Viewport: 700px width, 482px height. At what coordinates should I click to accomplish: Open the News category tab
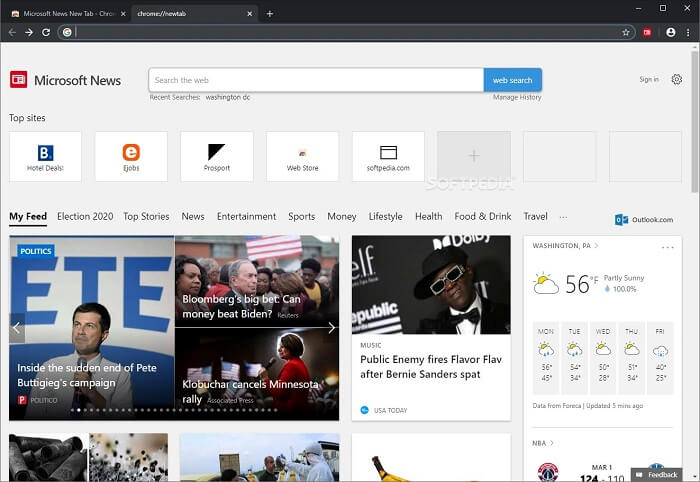pyautogui.click(x=193, y=216)
